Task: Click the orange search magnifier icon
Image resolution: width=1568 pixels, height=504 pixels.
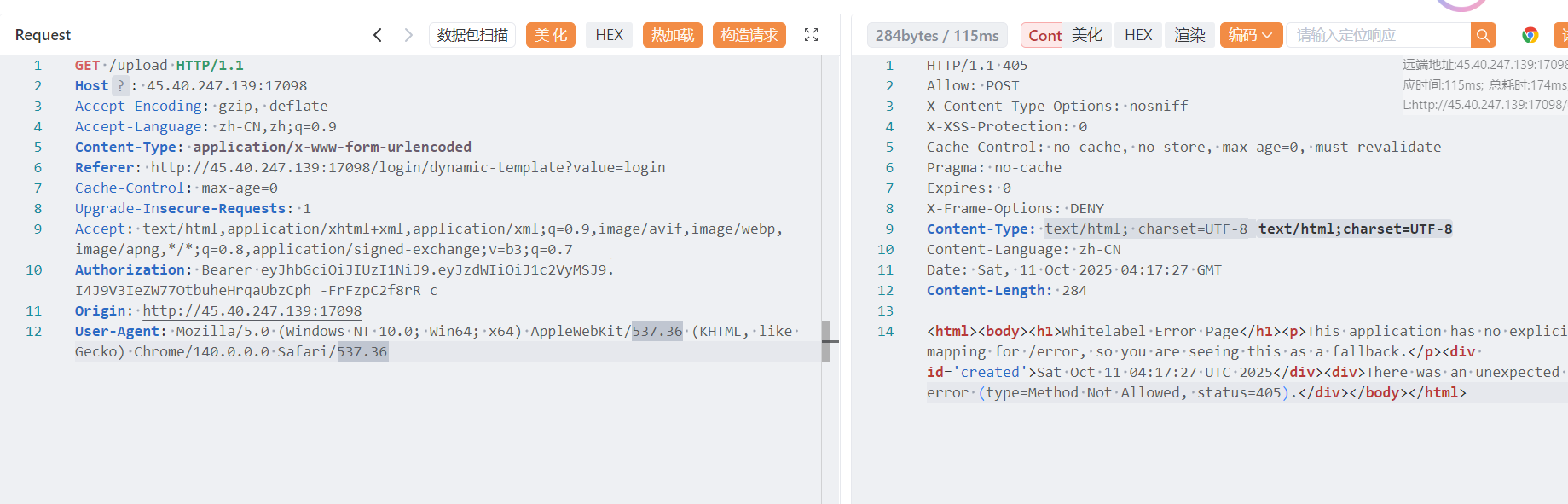Action: click(x=1483, y=35)
